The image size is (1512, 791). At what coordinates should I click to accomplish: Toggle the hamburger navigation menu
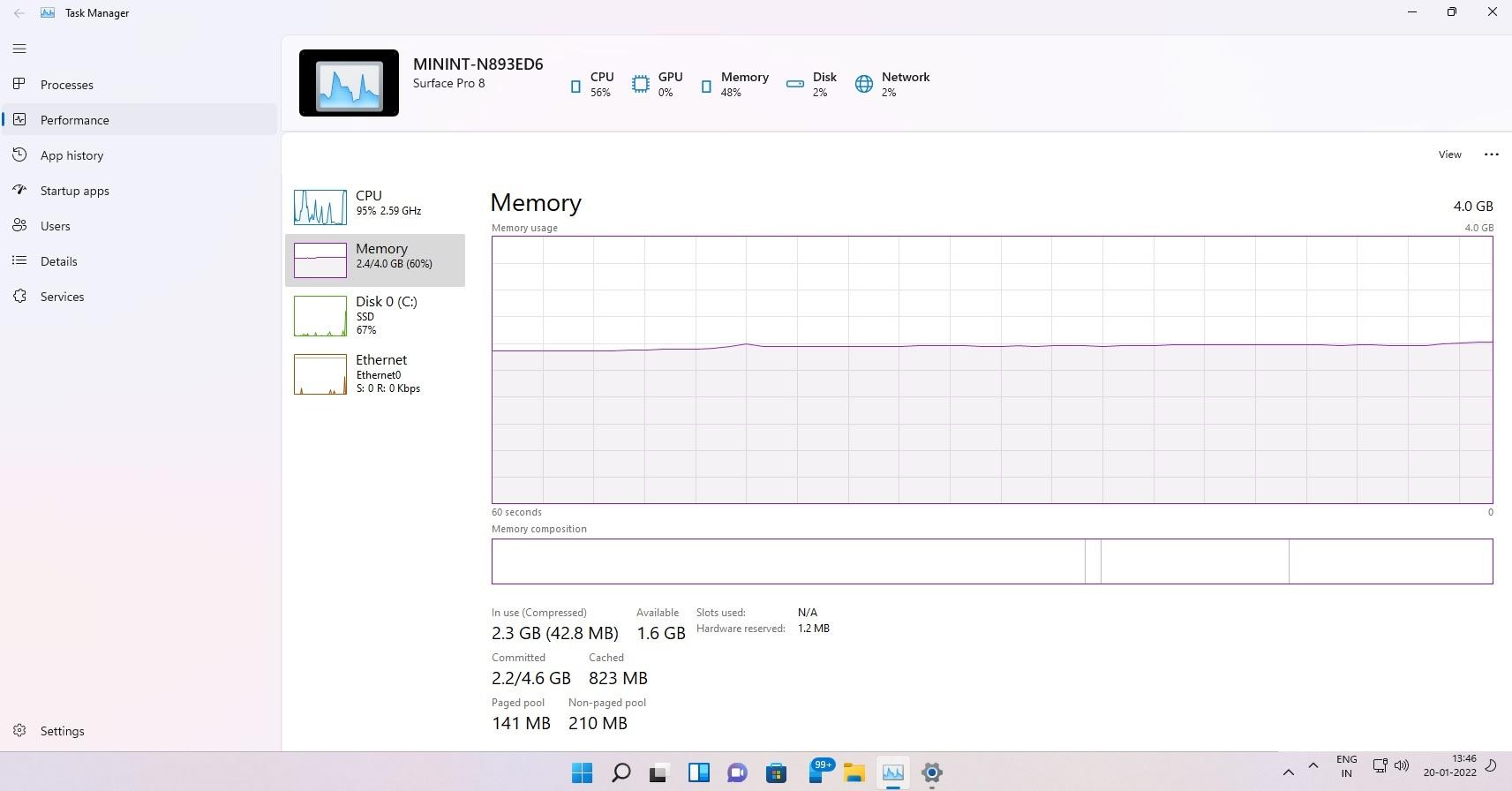19,49
